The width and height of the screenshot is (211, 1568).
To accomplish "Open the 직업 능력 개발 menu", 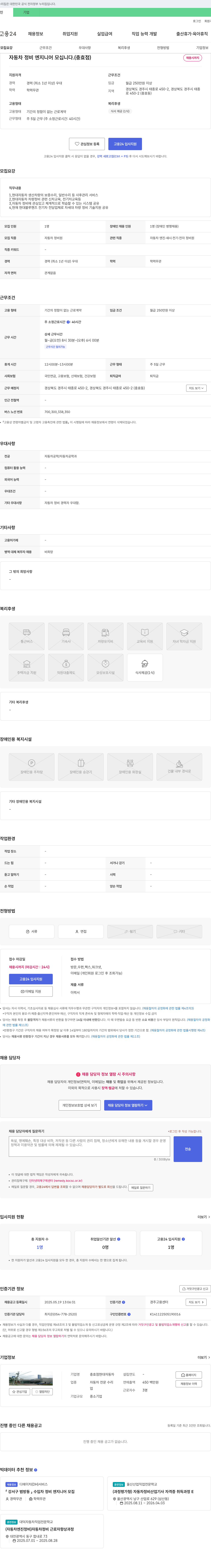I will point(144,34).
